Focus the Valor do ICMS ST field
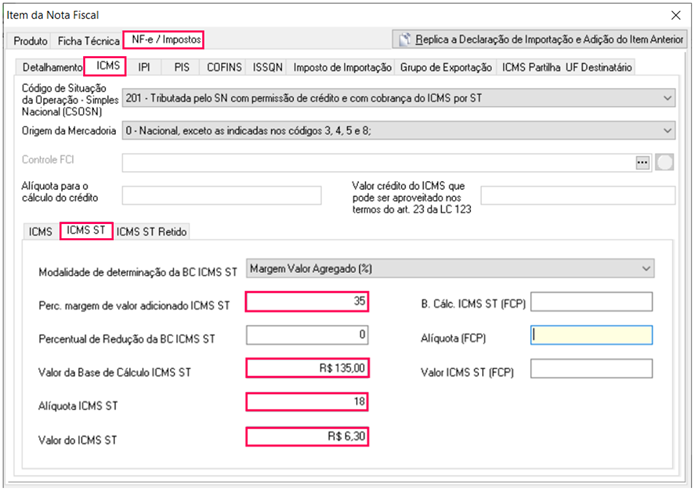This screenshot has width=696, height=490. pos(307,436)
